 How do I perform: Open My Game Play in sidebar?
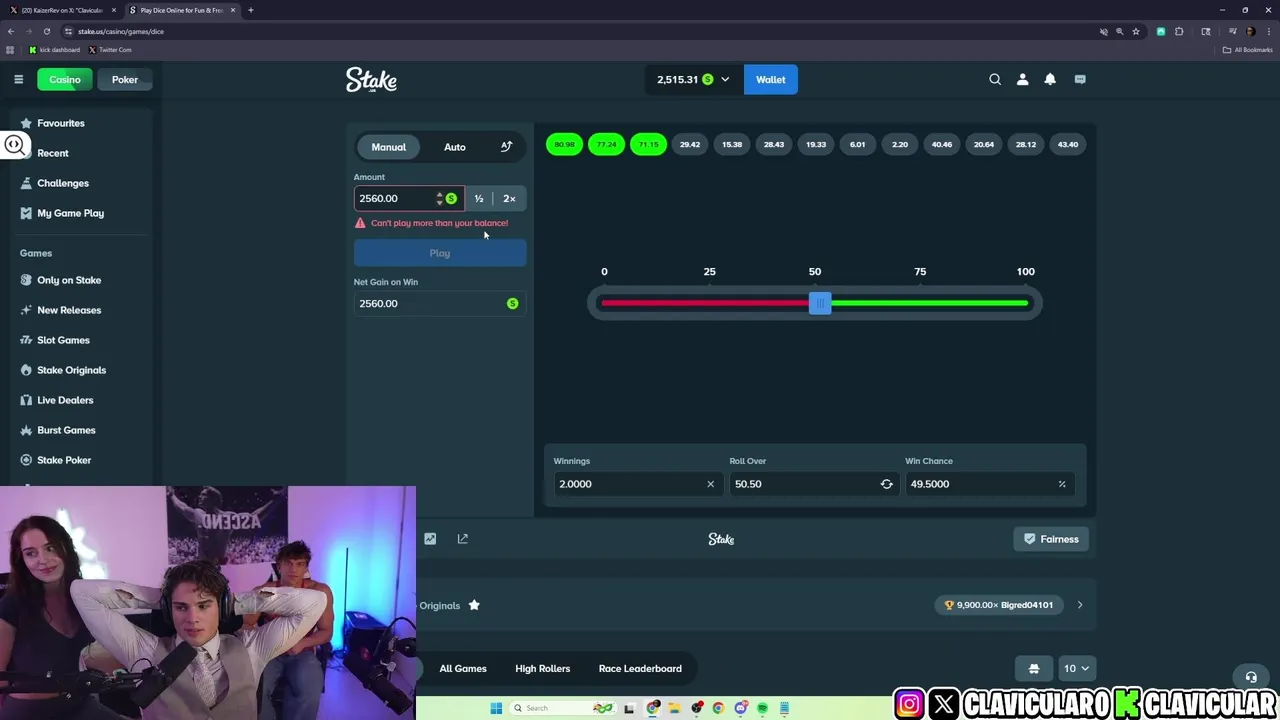coord(80,213)
